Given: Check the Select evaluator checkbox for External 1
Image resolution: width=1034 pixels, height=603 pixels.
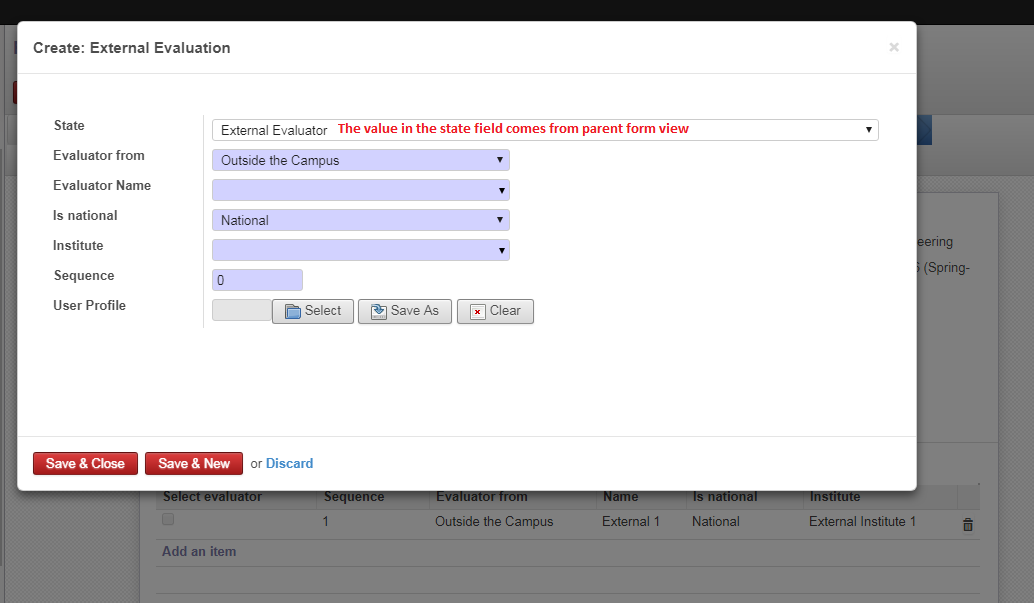Looking at the screenshot, I should [x=167, y=519].
